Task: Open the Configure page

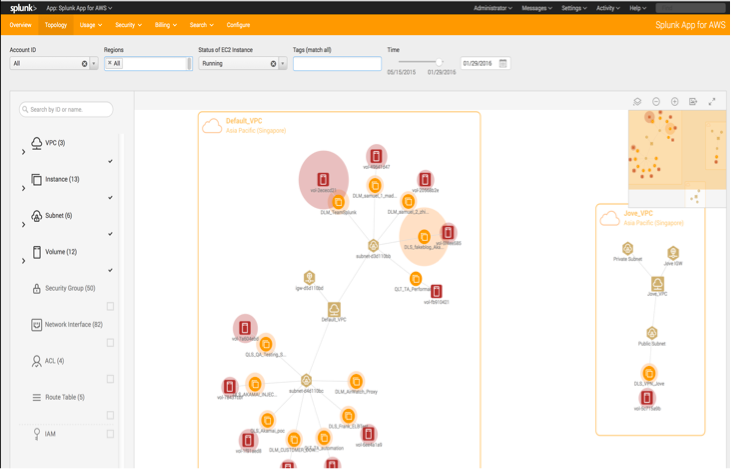Action: 238,25
